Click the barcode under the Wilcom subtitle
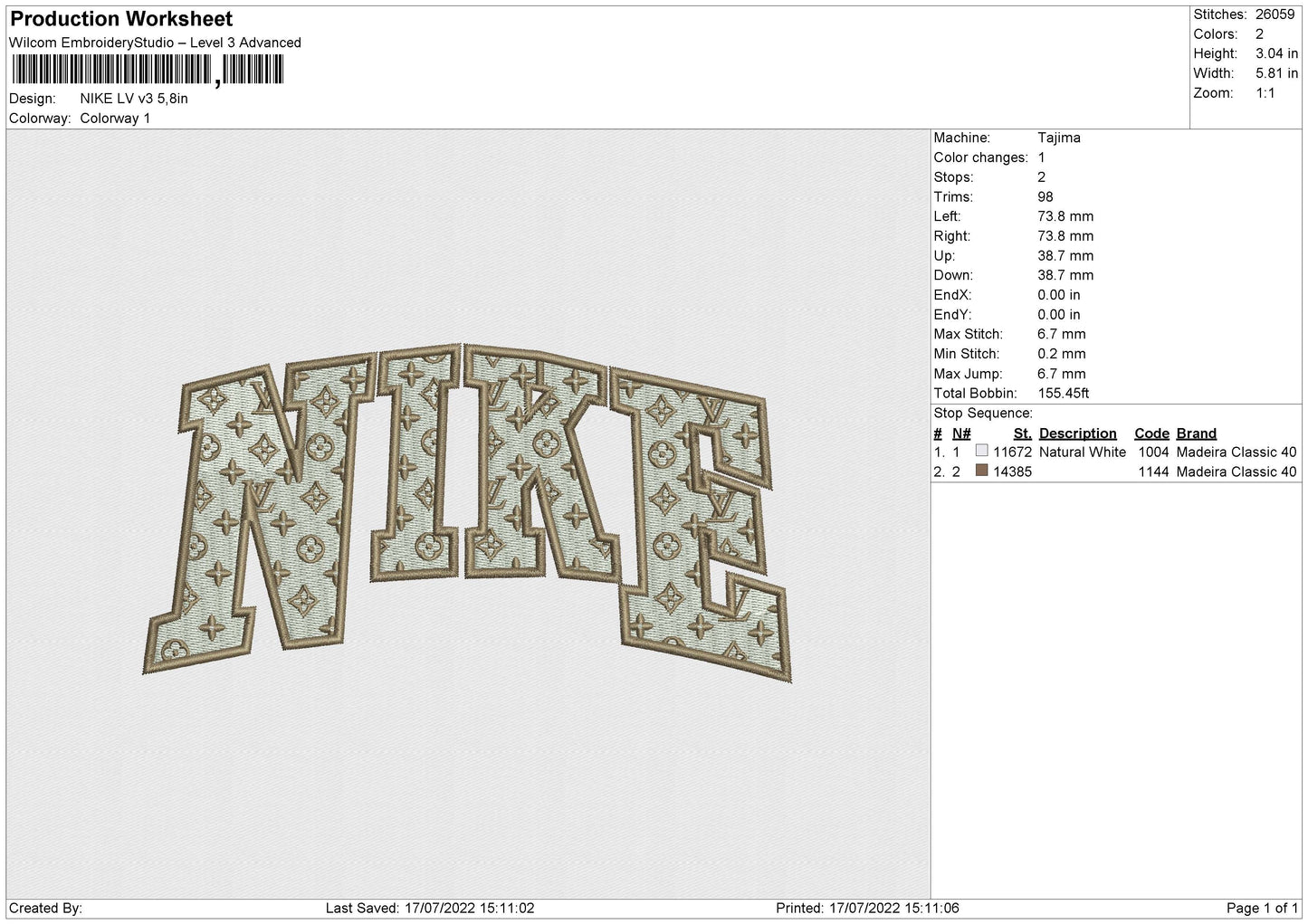Viewport: 1308px width, 924px height. click(x=148, y=71)
